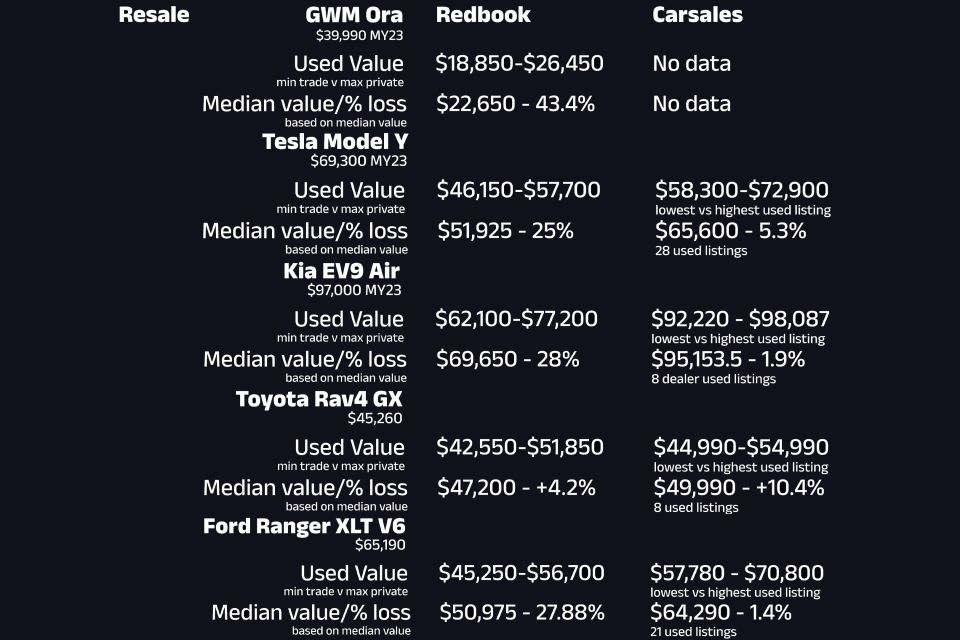Click the Tesla Model Y heading
This screenshot has height=640, width=960.
pos(335,141)
